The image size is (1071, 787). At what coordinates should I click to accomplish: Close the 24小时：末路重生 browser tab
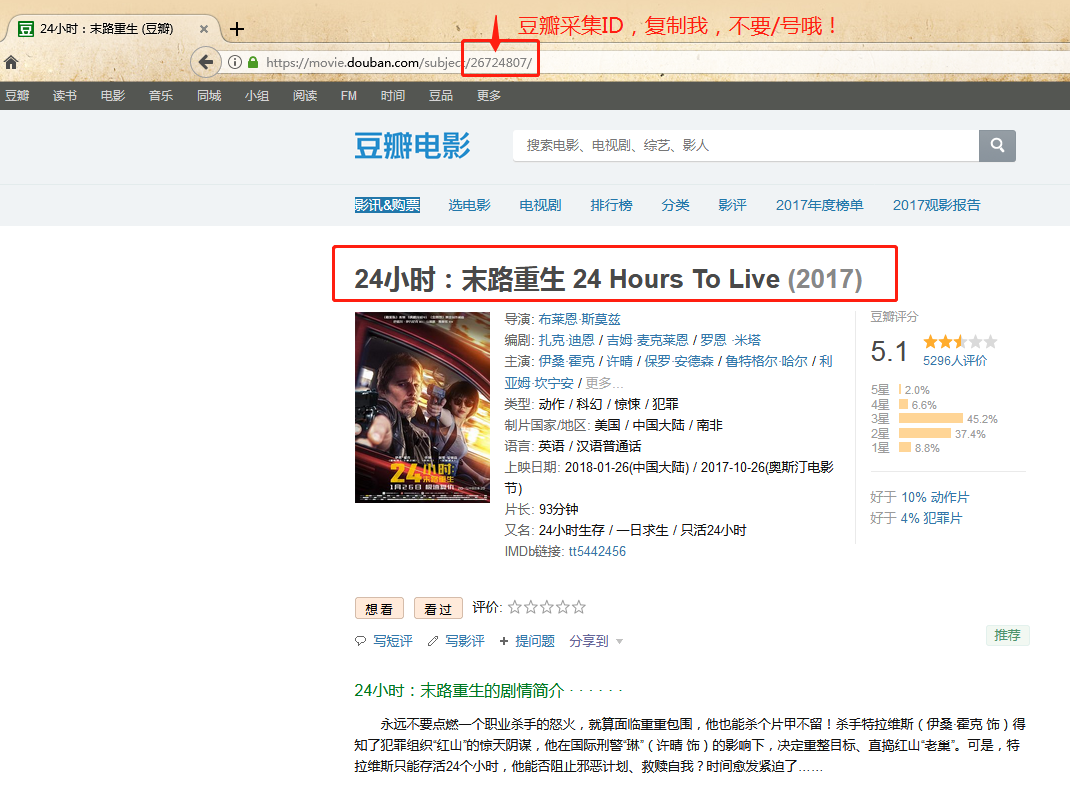pos(204,29)
